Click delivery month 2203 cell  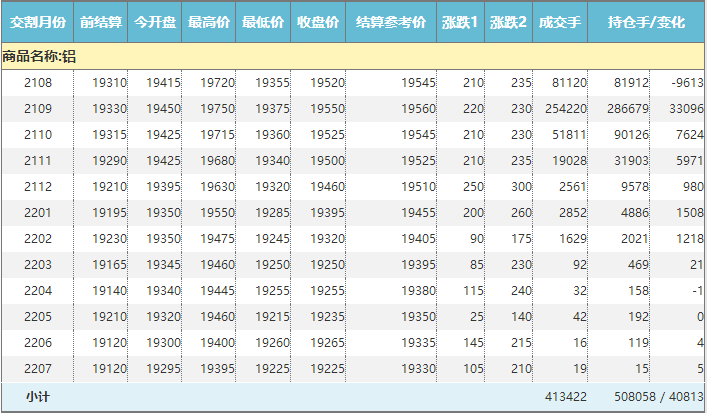pyautogui.click(x=38, y=265)
